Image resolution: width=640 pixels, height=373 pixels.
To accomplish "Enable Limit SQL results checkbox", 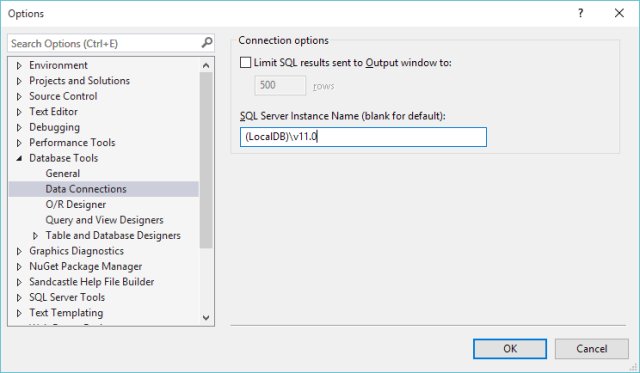I will tap(245, 62).
